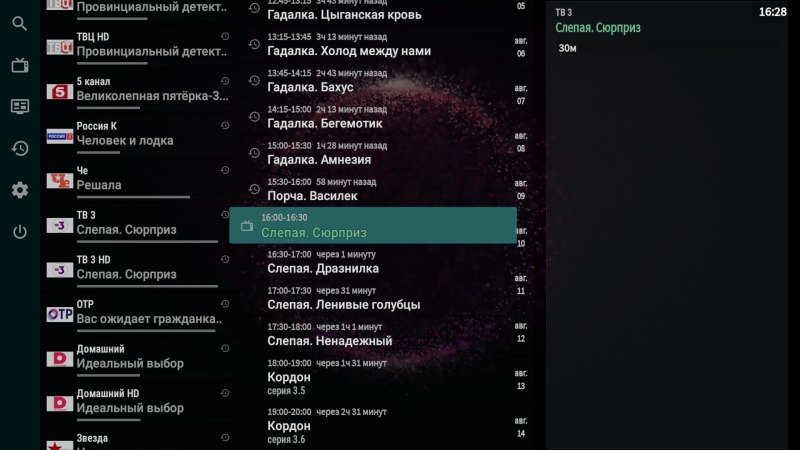Click archive clock icon on Домашний HD row
800x450 pixels.
(x=225, y=393)
